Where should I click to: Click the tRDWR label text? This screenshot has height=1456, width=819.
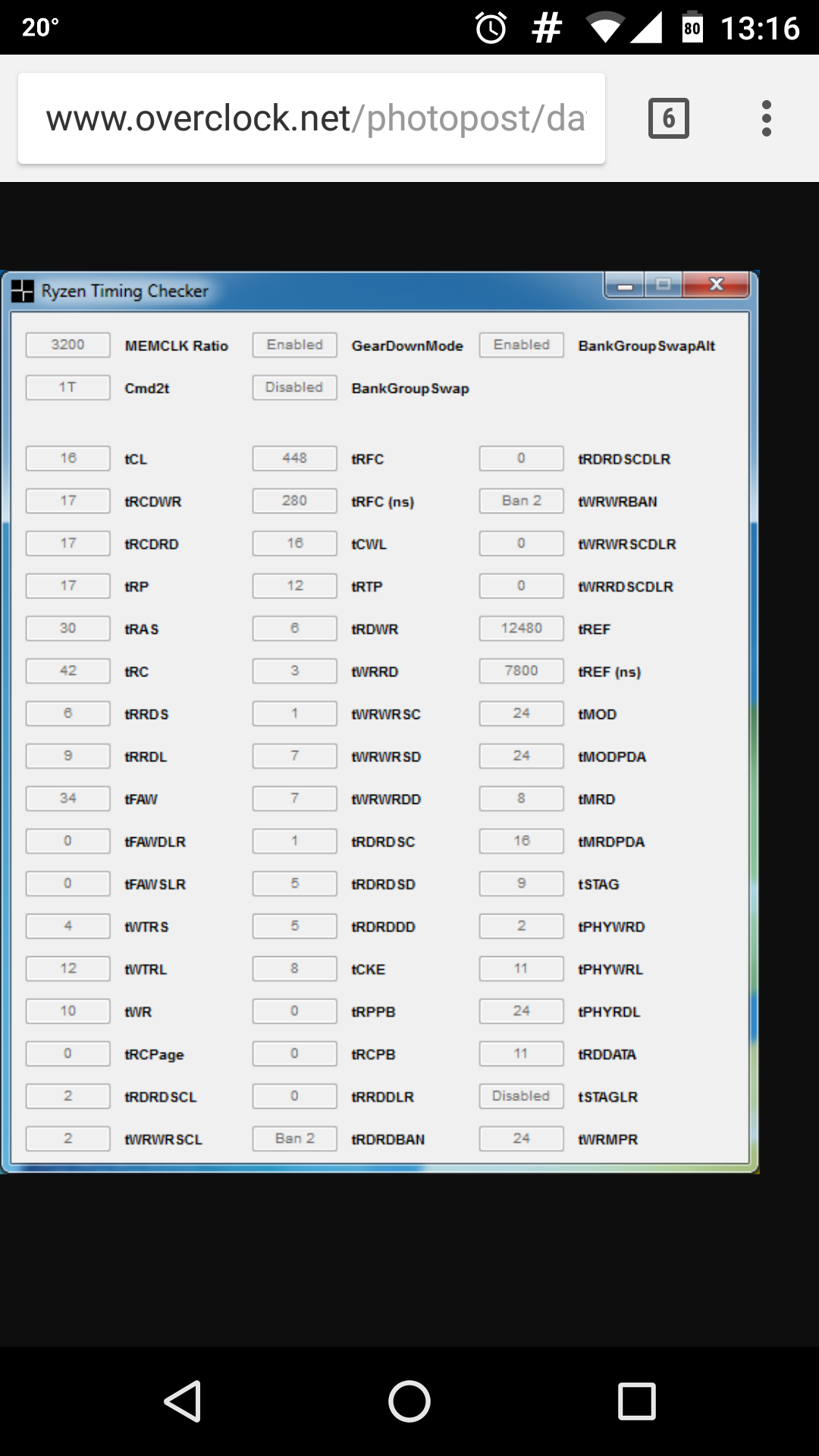375,629
